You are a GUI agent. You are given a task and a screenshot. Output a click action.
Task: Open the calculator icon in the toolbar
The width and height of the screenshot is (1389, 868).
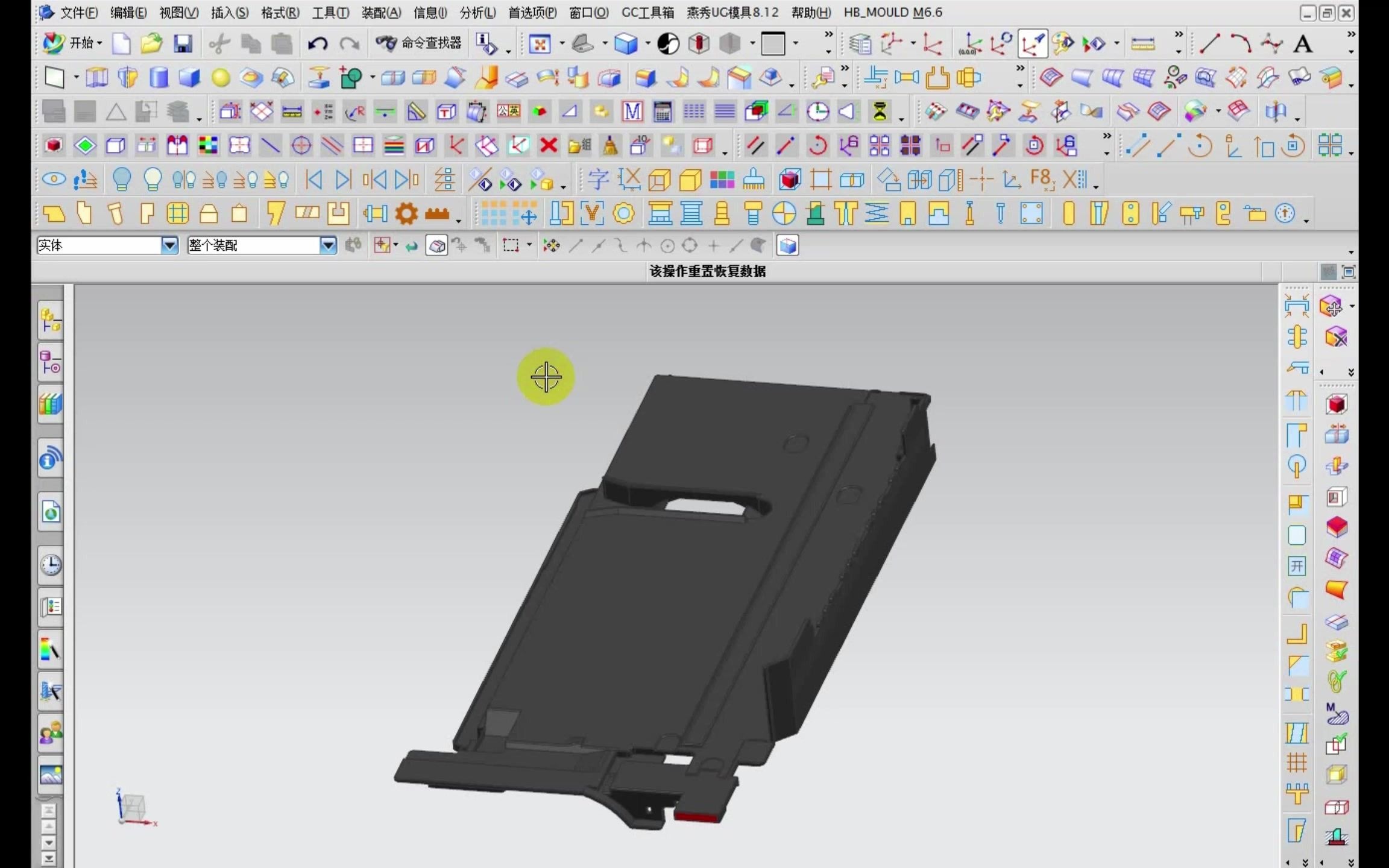(x=663, y=112)
